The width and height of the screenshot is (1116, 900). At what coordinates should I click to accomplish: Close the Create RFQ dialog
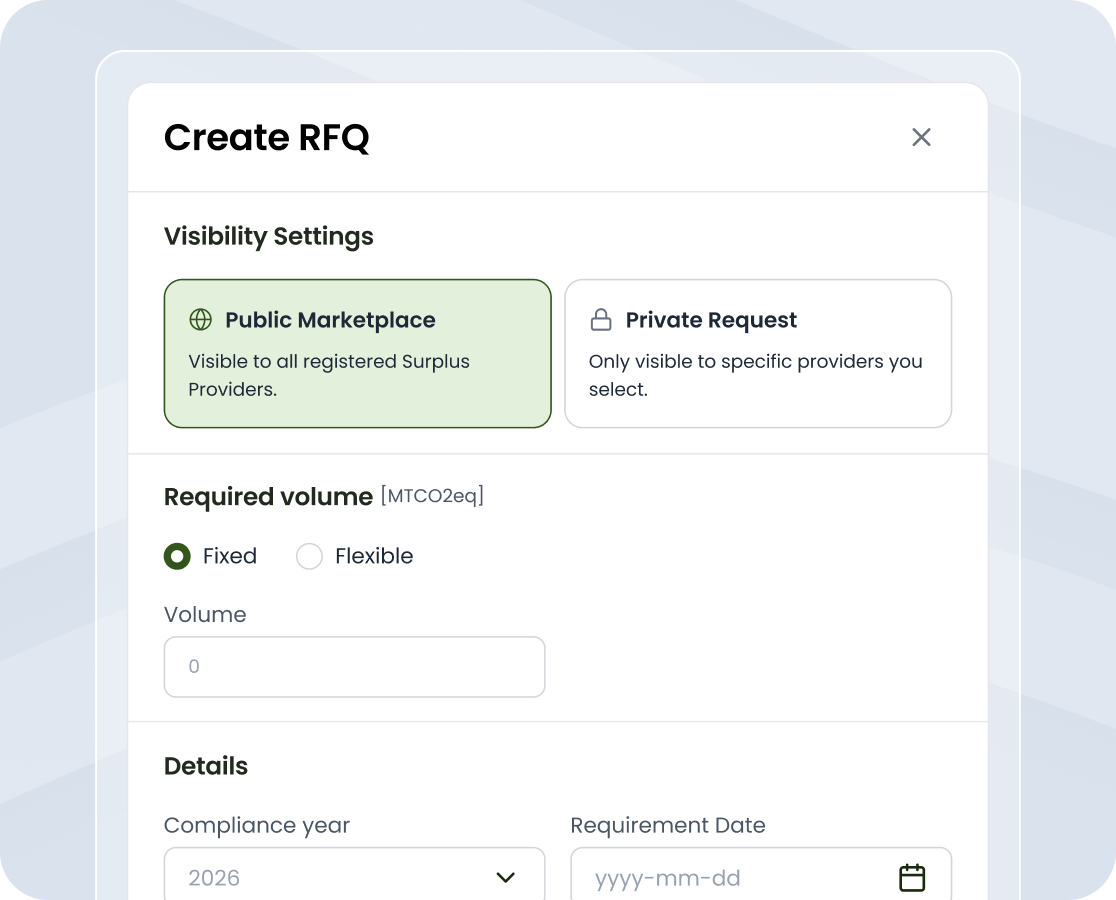tap(921, 137)
